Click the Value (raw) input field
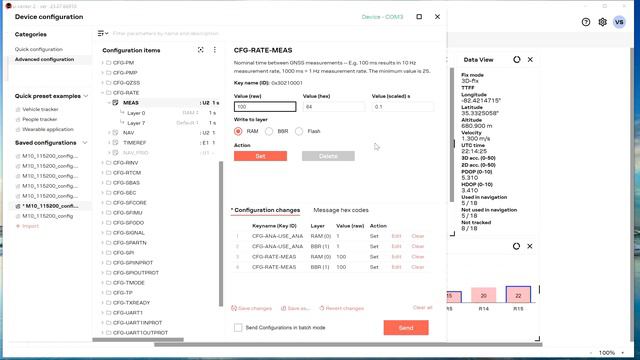The width and height of the screenshot is (640, 360). (265, 107)
